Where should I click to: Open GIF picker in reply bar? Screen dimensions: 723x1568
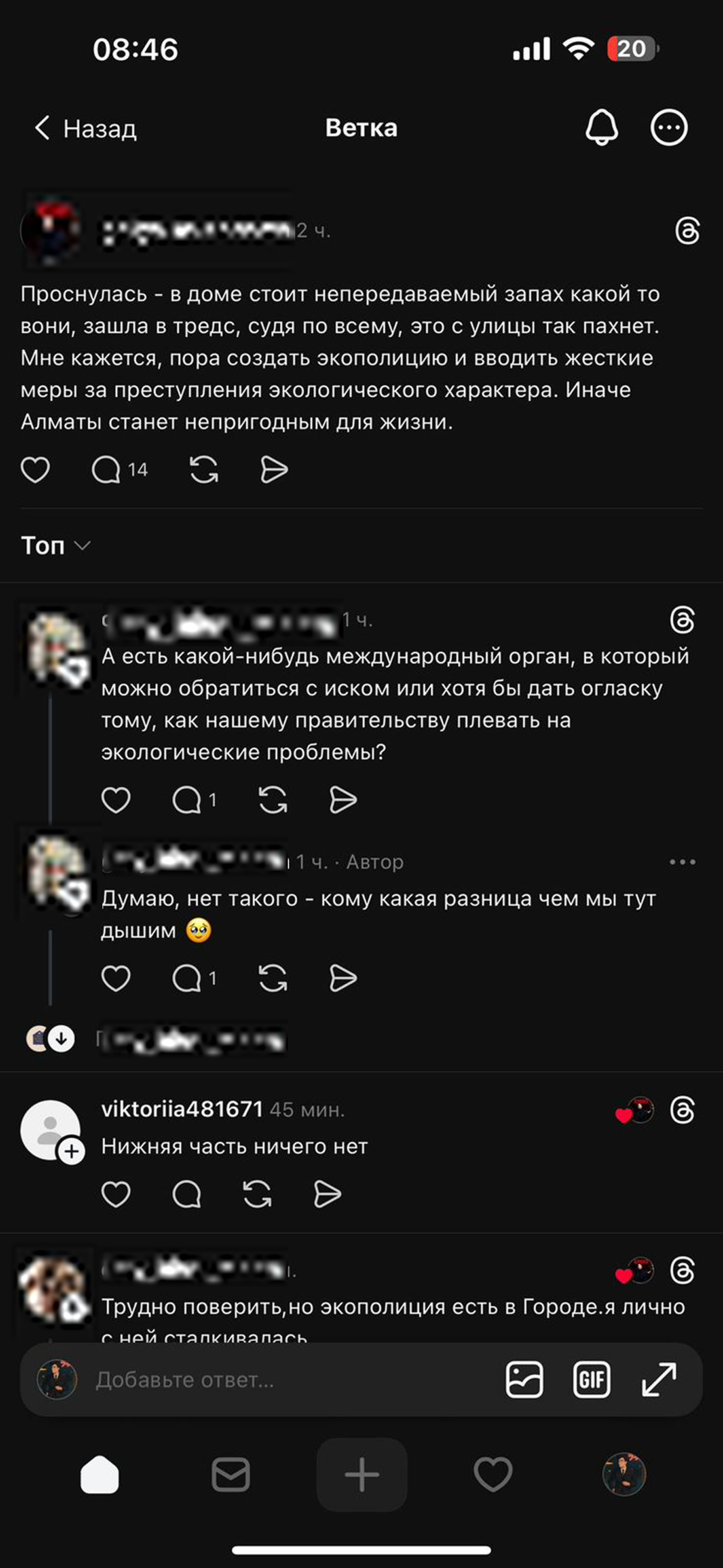[x=591, y=1380]
